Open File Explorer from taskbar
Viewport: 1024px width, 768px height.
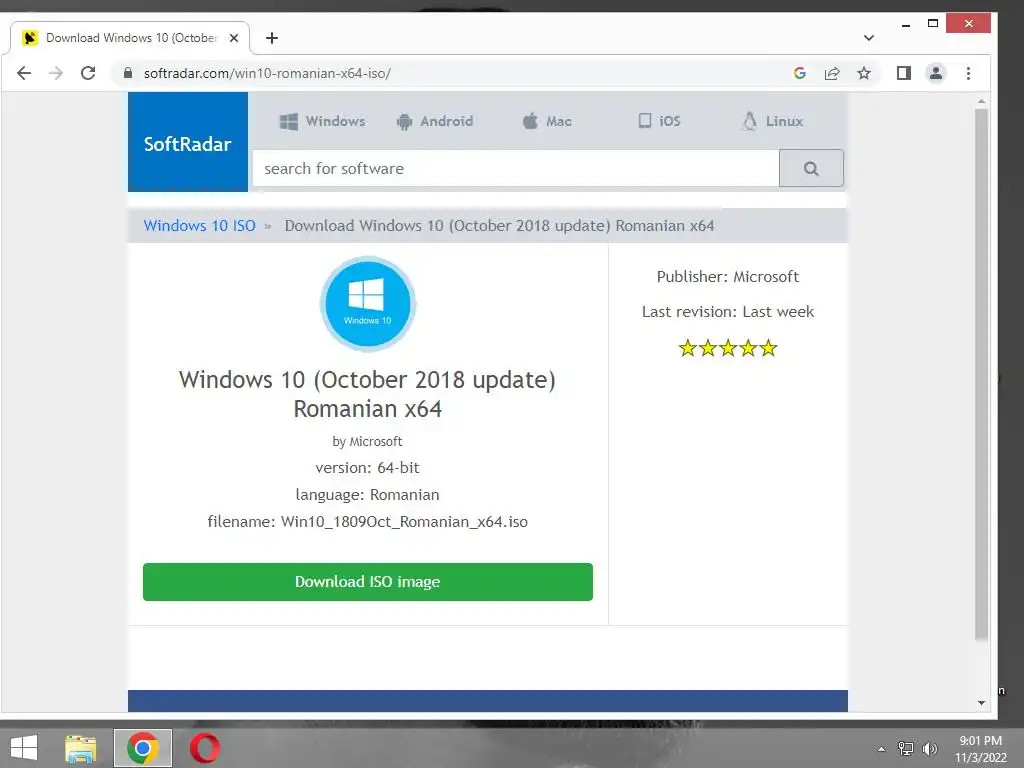click(81, 748)
